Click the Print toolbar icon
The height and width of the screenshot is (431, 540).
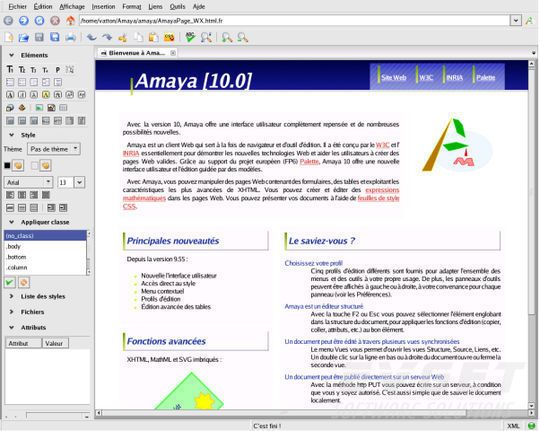[70, 37]
